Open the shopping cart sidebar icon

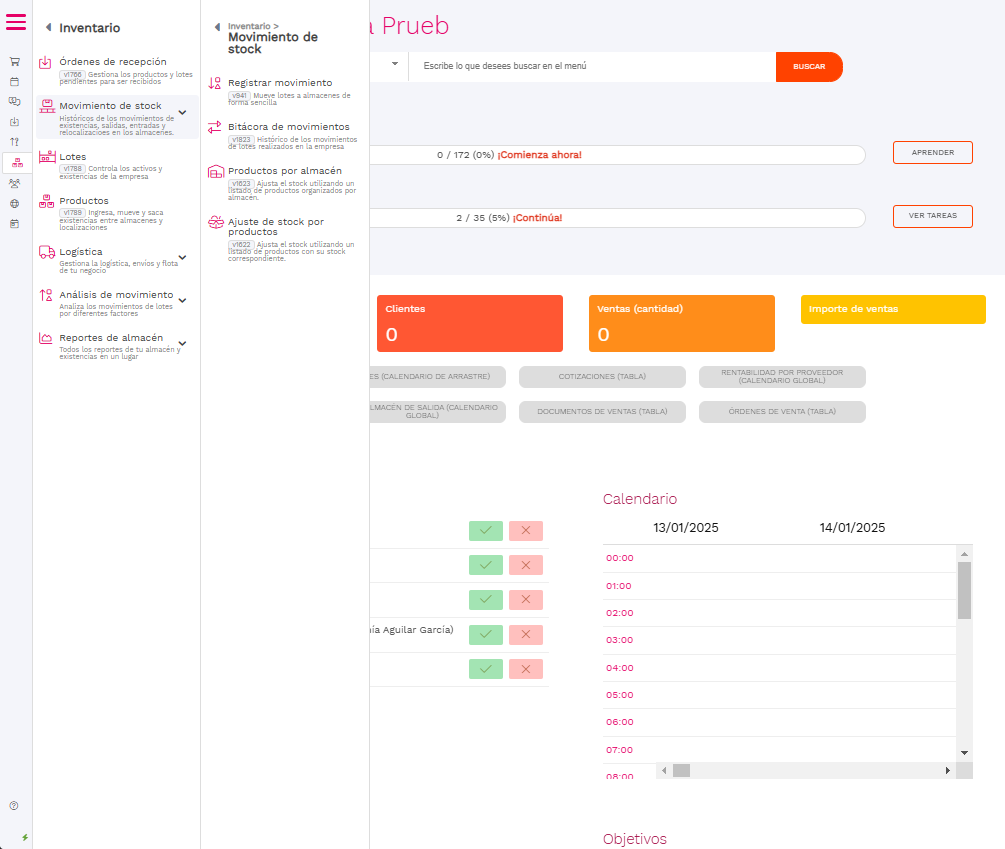14,61
